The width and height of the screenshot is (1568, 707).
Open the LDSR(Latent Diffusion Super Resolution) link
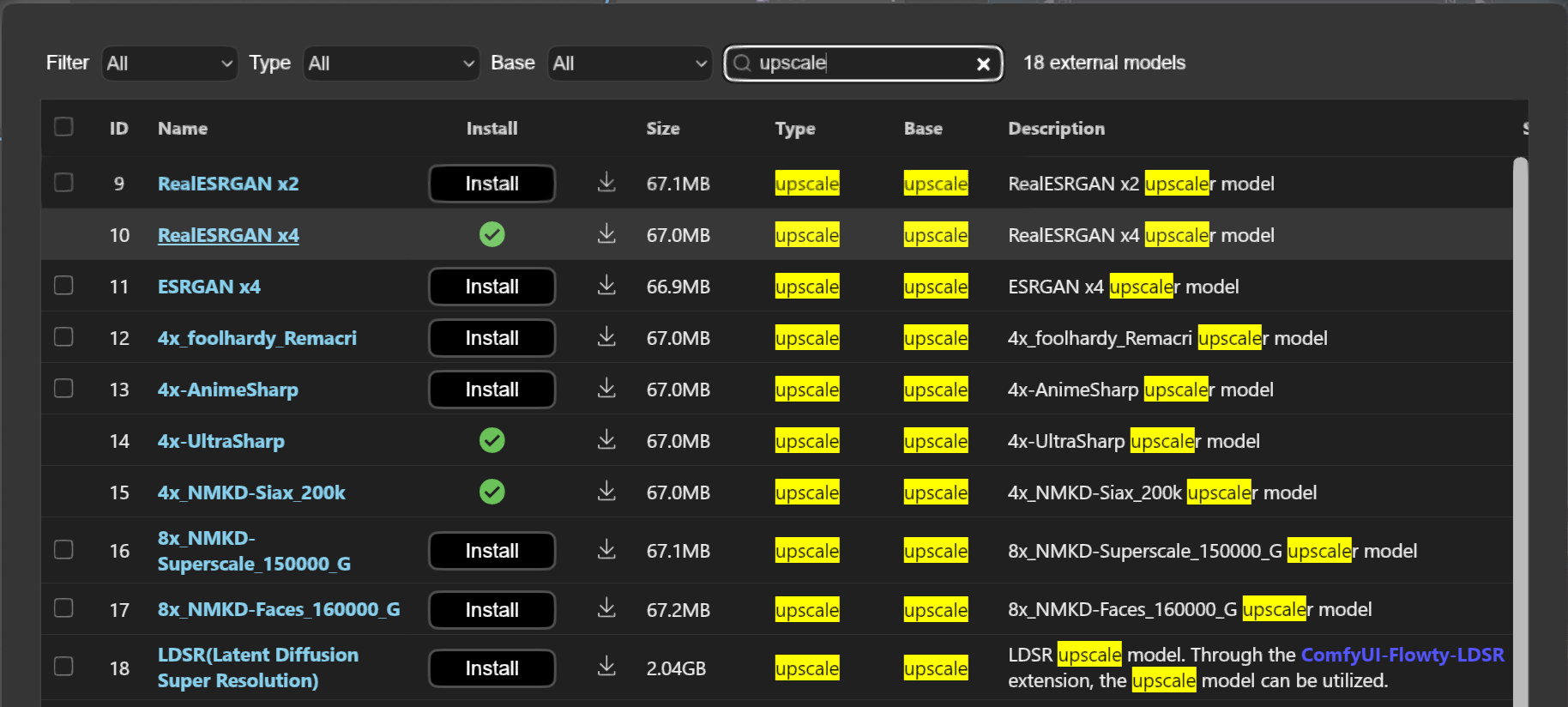258,668
